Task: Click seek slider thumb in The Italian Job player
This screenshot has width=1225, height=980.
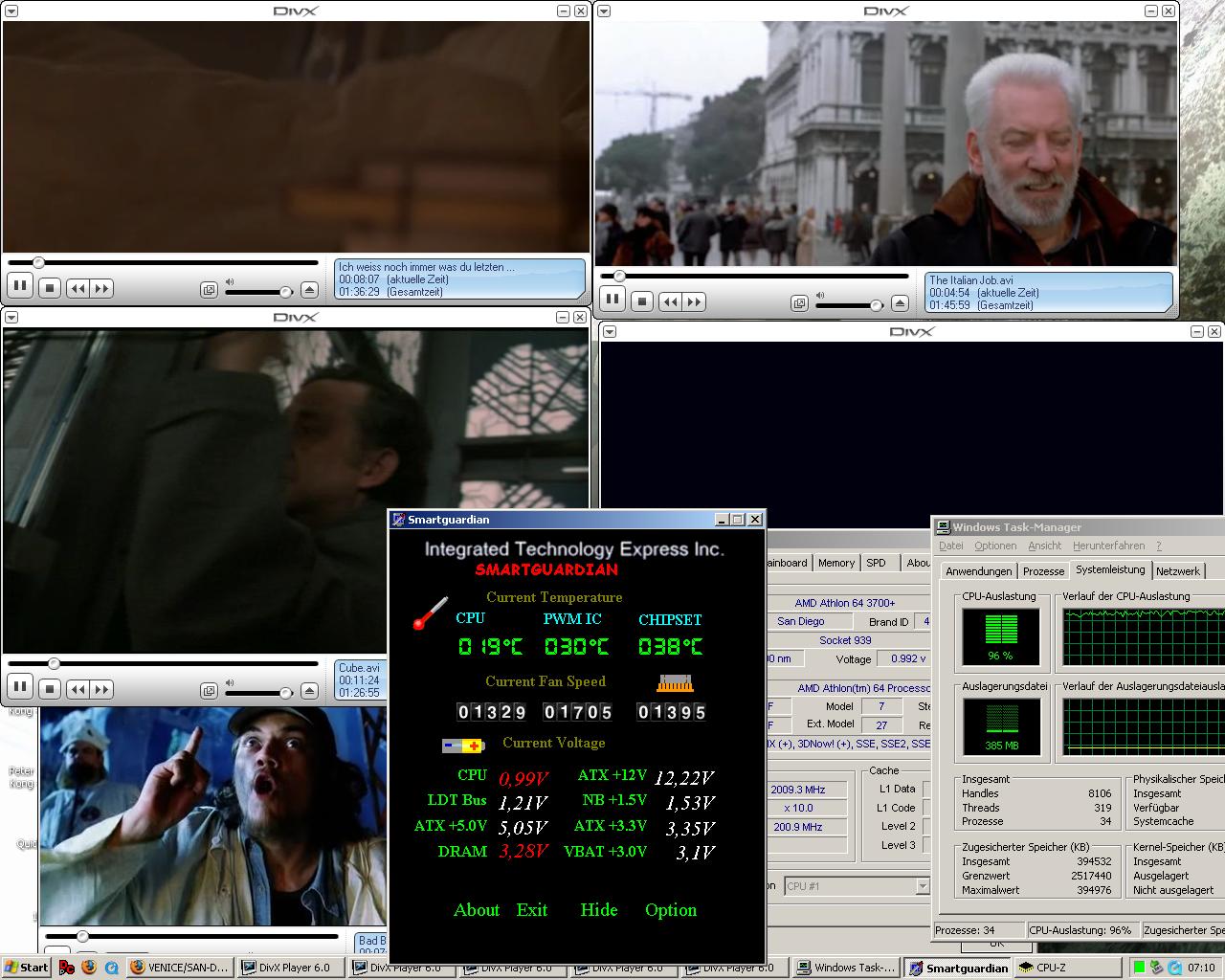Action: [620, 276]
